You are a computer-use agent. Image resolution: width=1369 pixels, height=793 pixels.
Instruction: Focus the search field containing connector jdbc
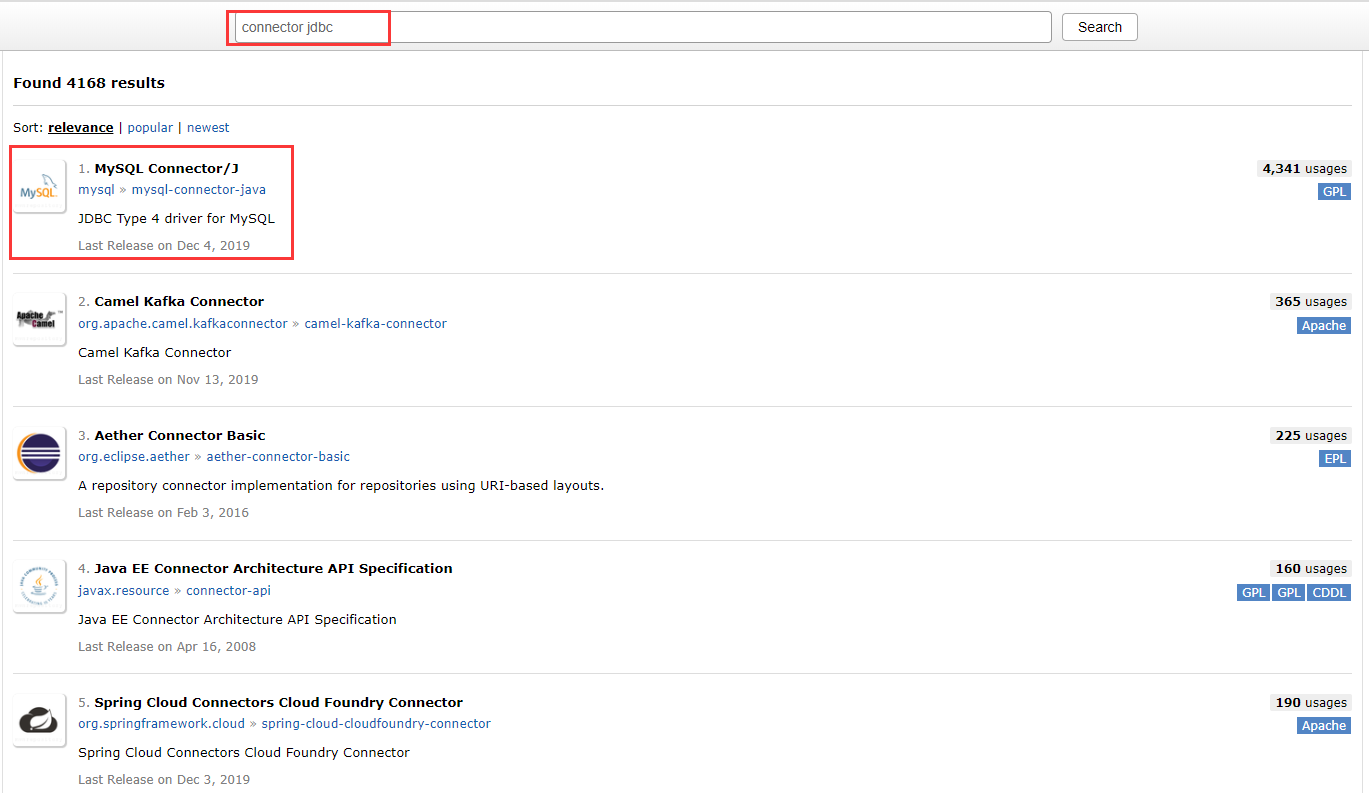point(642,27)
